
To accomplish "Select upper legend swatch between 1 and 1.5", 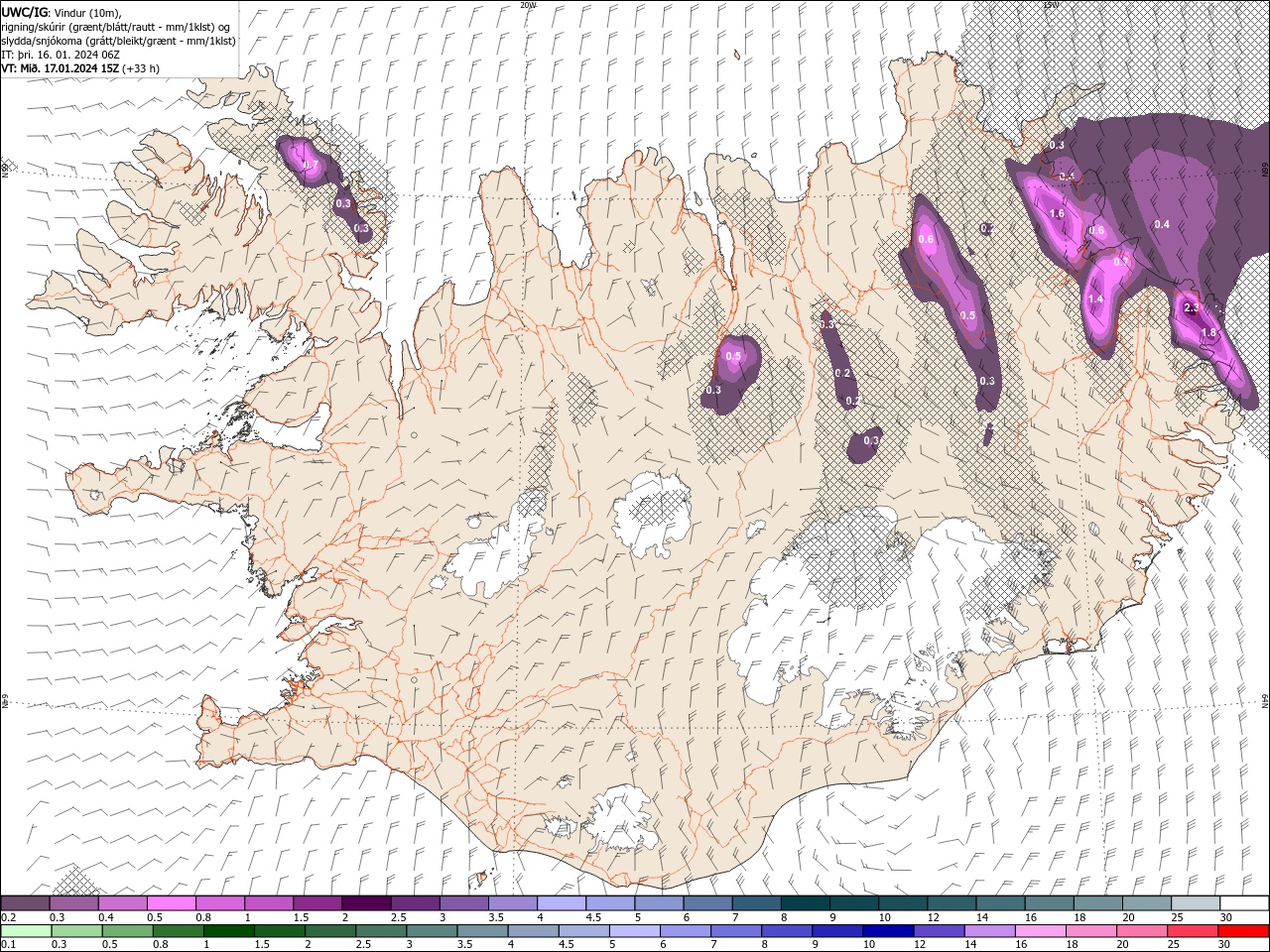I will (x=268, y=903).
